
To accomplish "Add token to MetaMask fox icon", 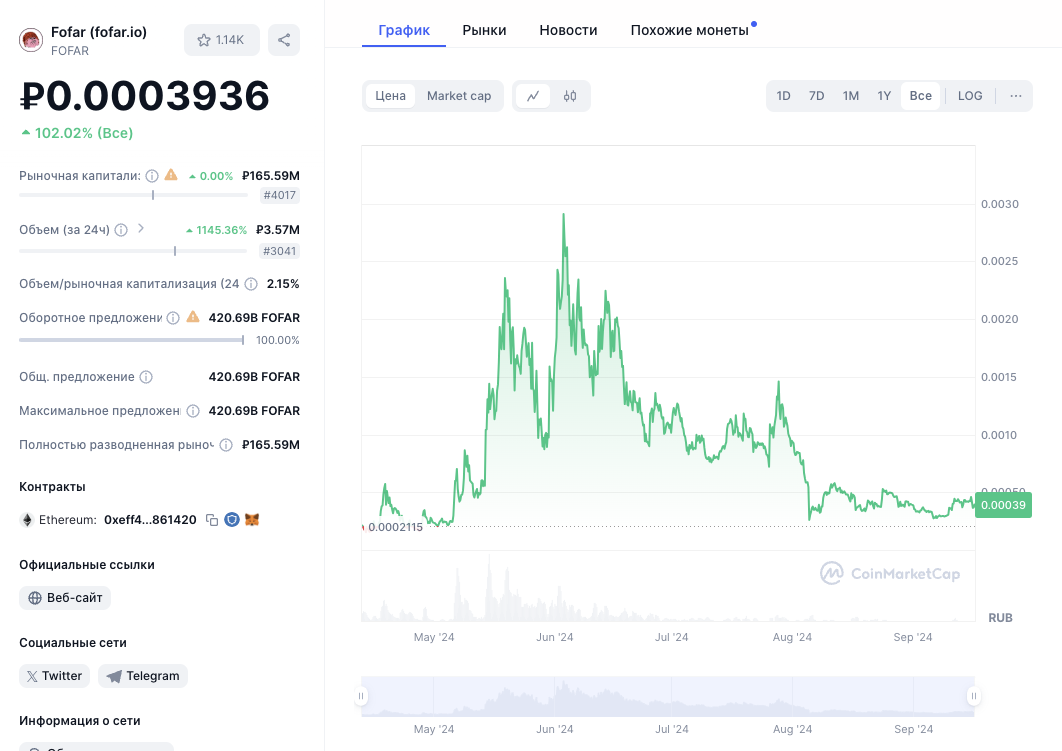I will (252, 519).
